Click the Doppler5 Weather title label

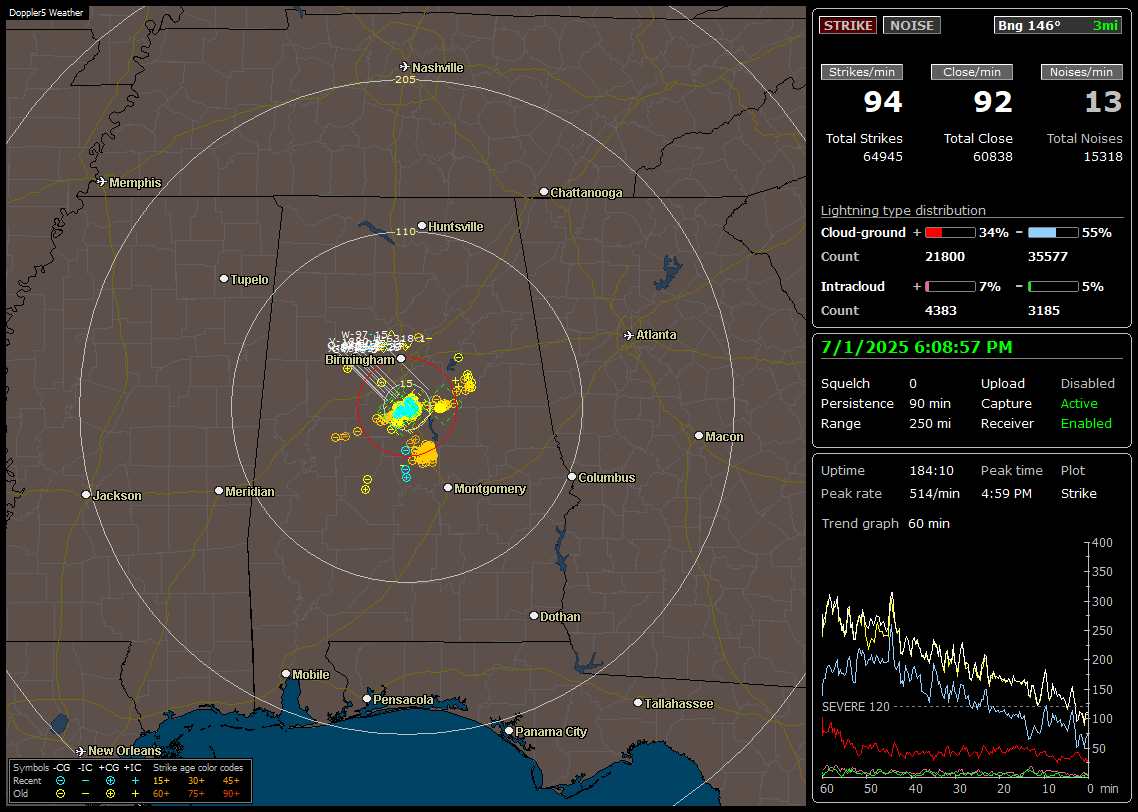(46, 12)
